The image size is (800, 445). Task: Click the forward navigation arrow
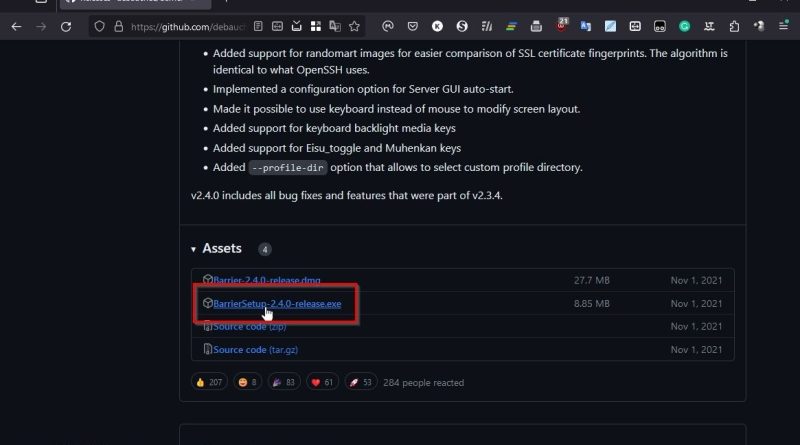pyautogui.click(x=41, y=27)
